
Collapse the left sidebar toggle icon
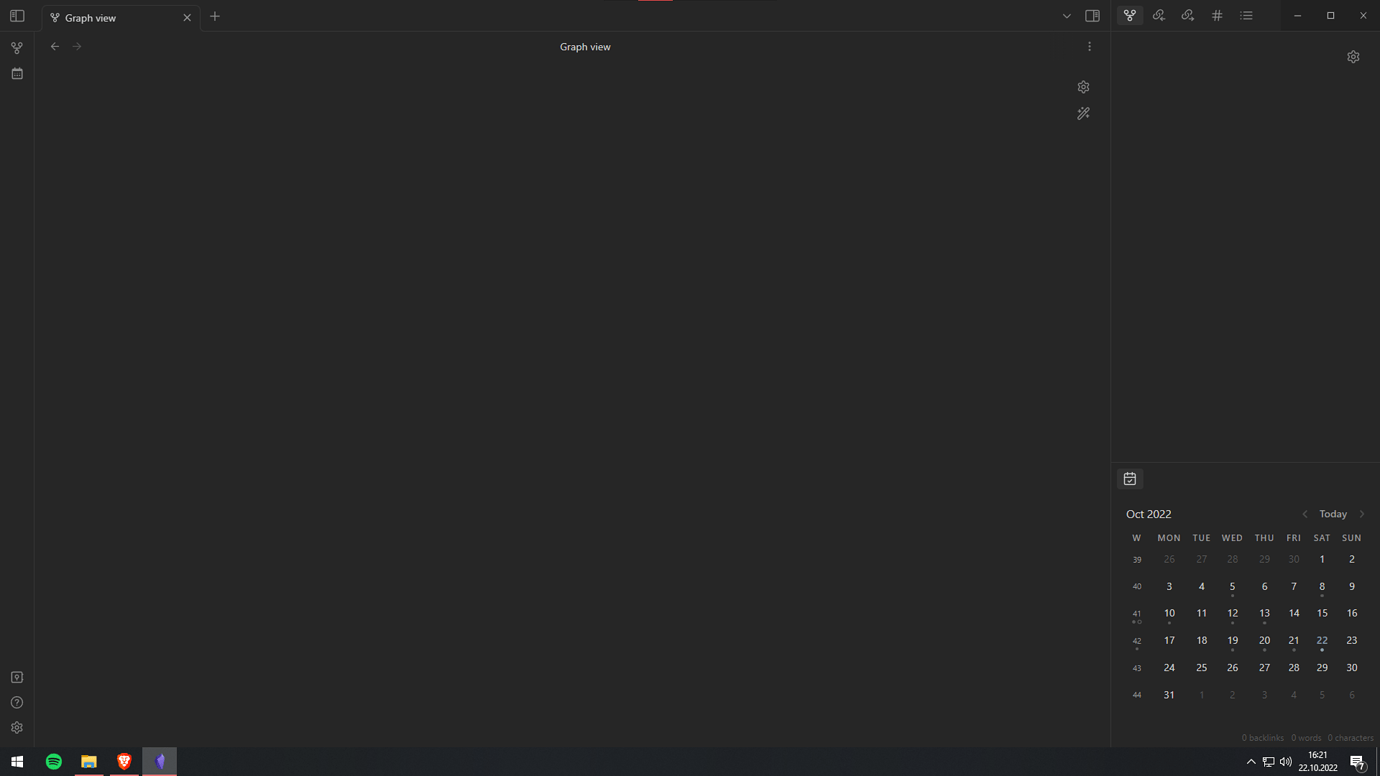[17, 16]
